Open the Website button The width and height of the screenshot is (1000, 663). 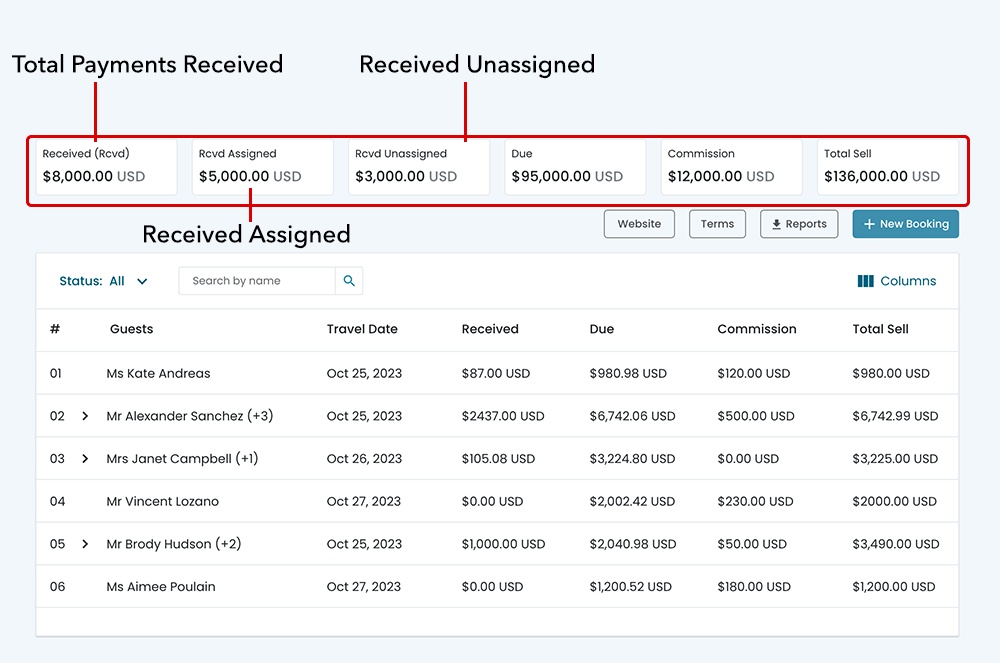[x=639, y=224]
